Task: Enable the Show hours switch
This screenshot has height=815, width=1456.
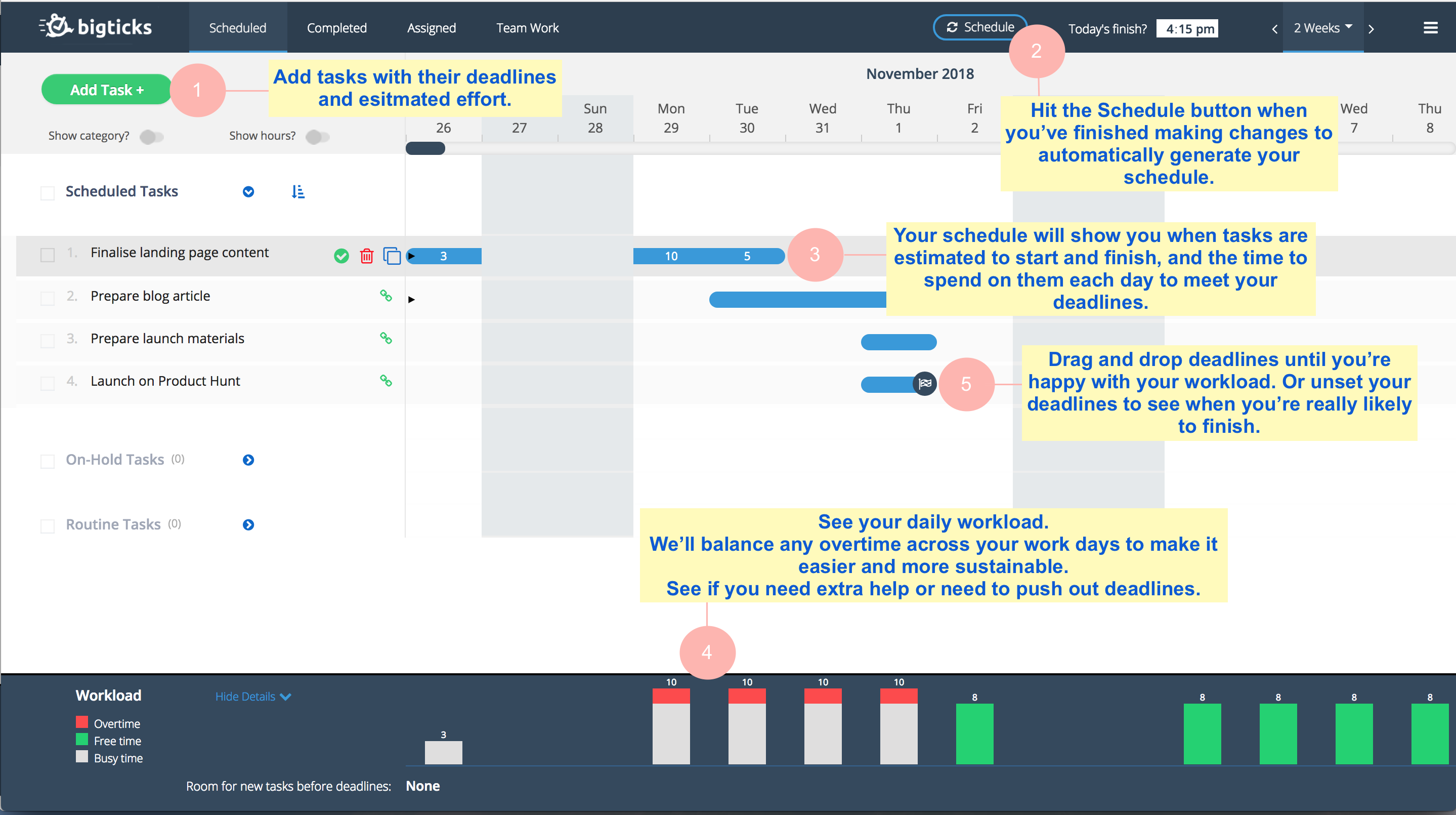Action: pyautogui.click(x=317, y=137)
